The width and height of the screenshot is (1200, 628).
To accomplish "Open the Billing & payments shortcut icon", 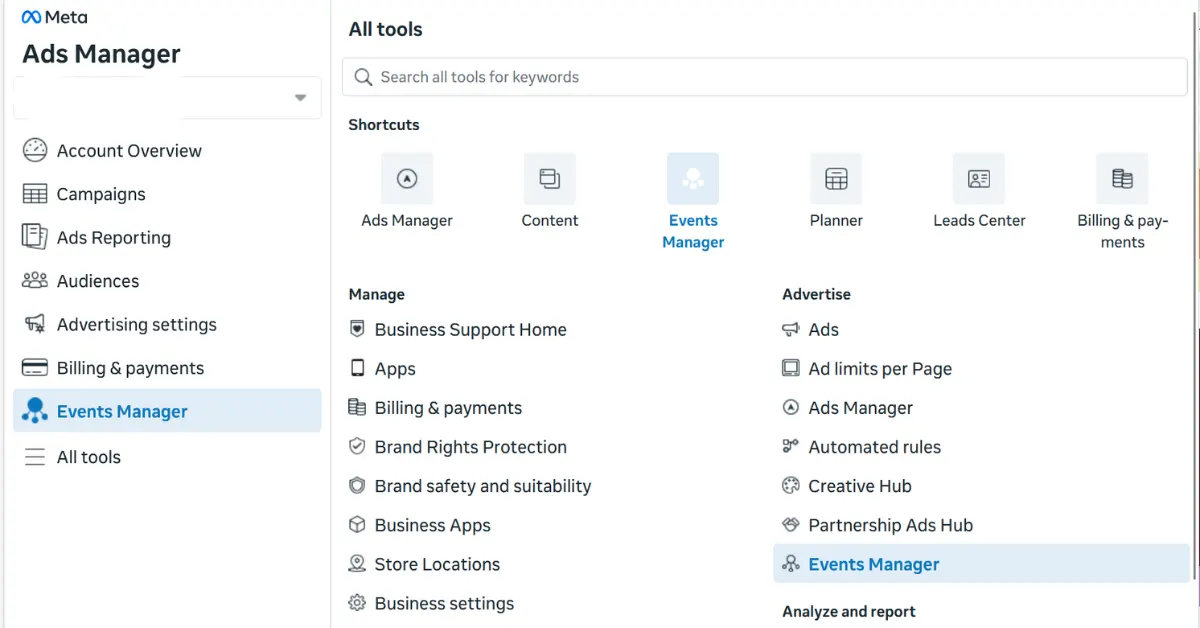I will coord(1122,179).
